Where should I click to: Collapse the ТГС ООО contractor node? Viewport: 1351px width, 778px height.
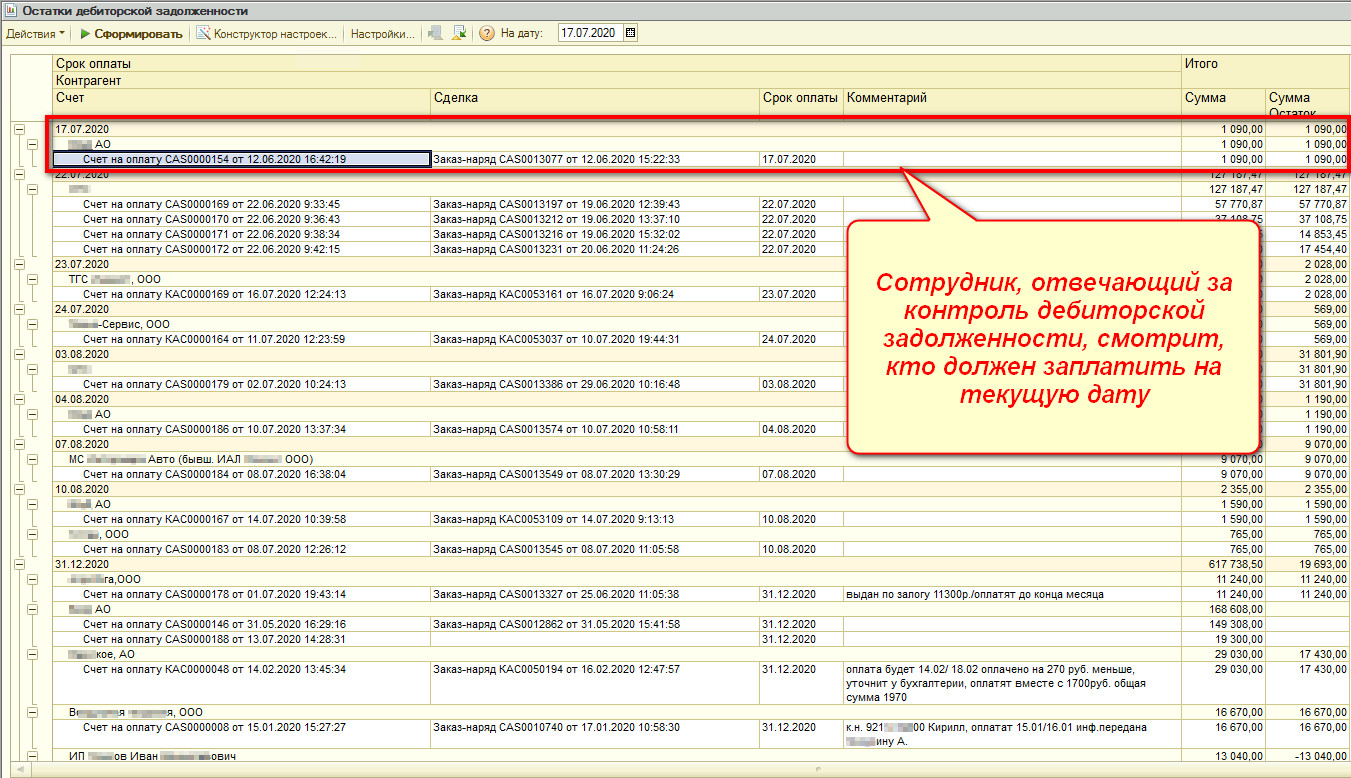pos(33,279)
